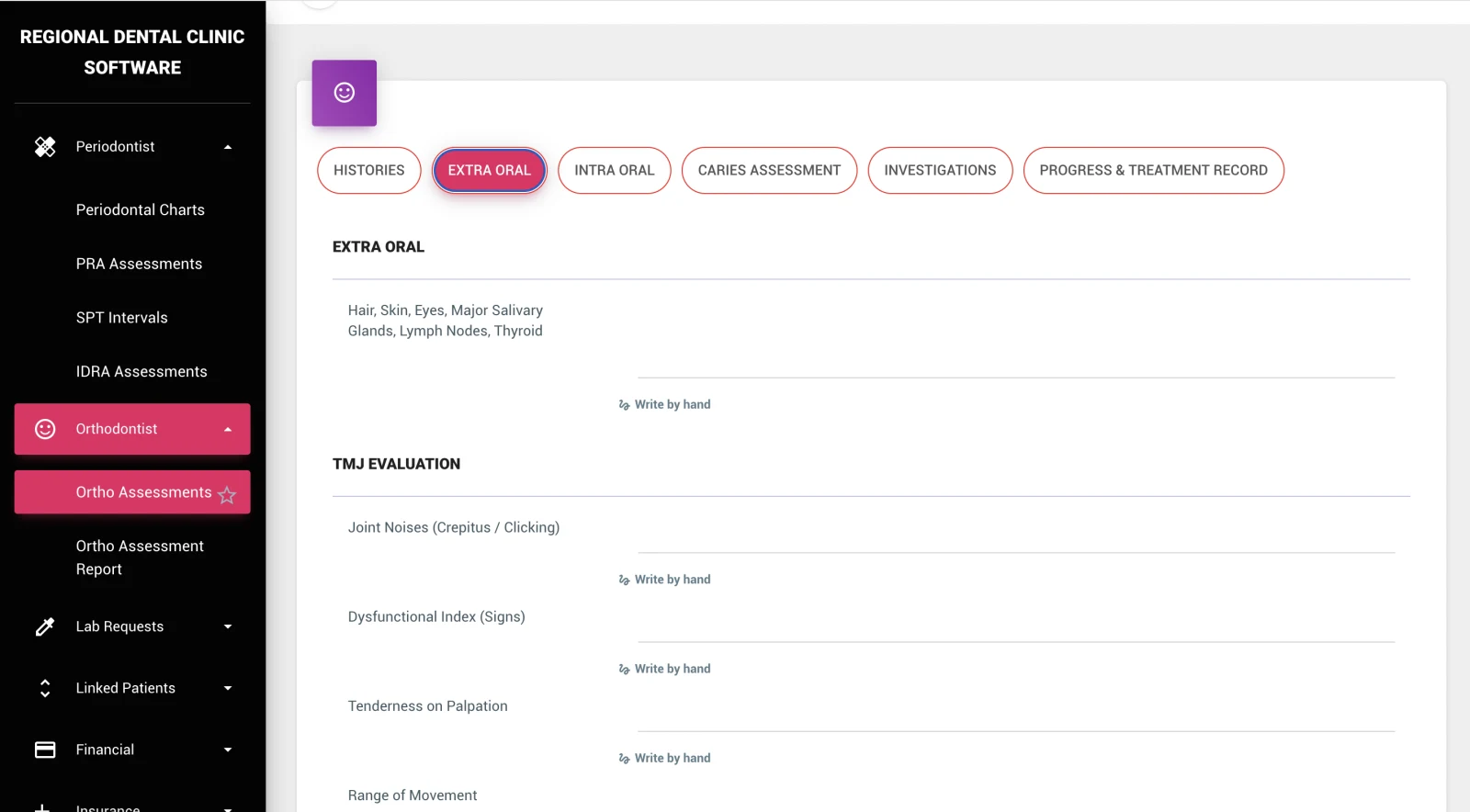Image resolution: width=1470 pixels, height=812 pixels.
Task: Select the Extra Oral tab
Action: coord(490,171)
